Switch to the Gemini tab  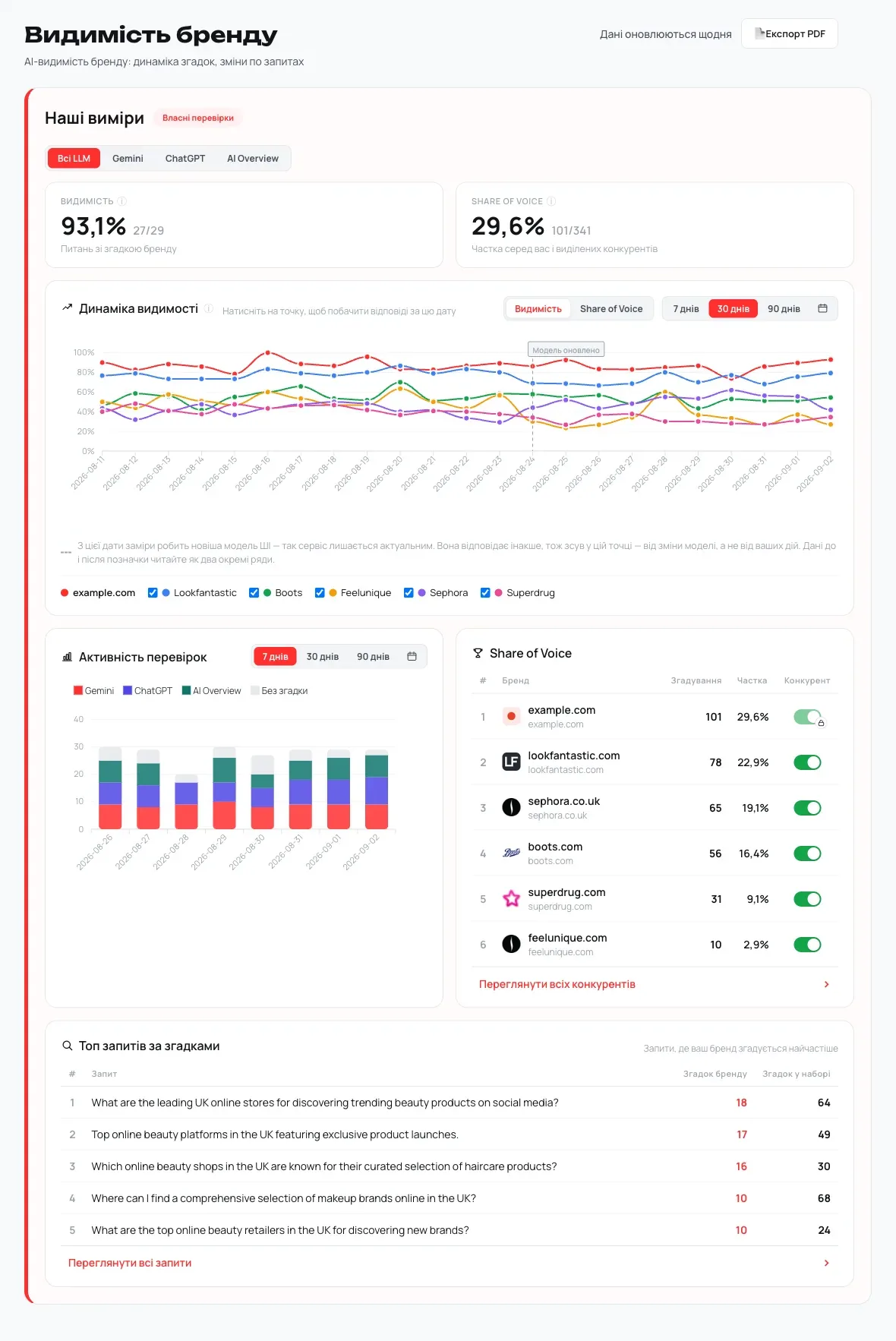coord(128,159)
